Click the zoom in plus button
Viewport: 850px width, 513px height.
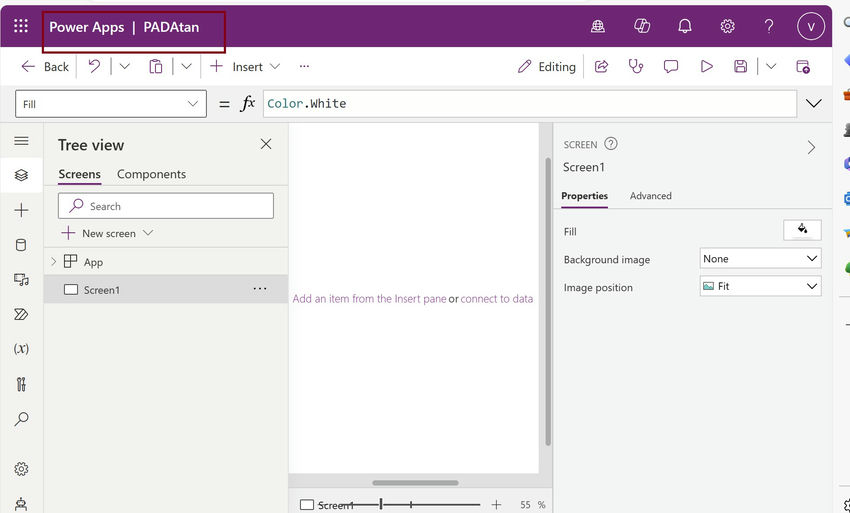[x=496, y=505]
